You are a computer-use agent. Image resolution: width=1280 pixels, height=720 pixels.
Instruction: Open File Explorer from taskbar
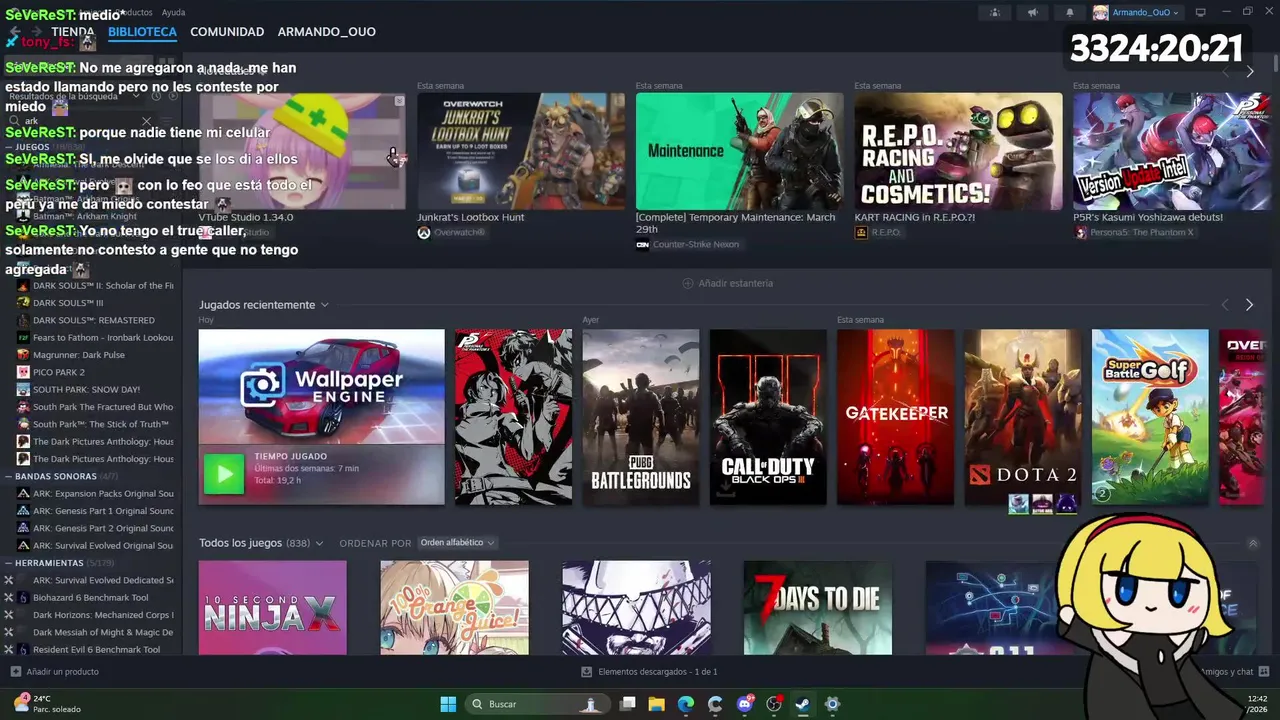pyautogui.click(x=657, y=704)
